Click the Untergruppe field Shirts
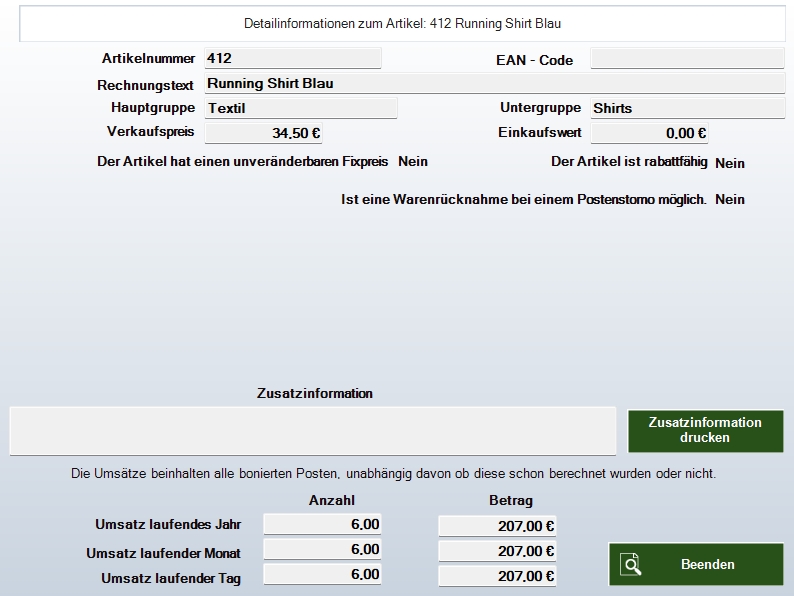794x596 pixels. (686, 108)
